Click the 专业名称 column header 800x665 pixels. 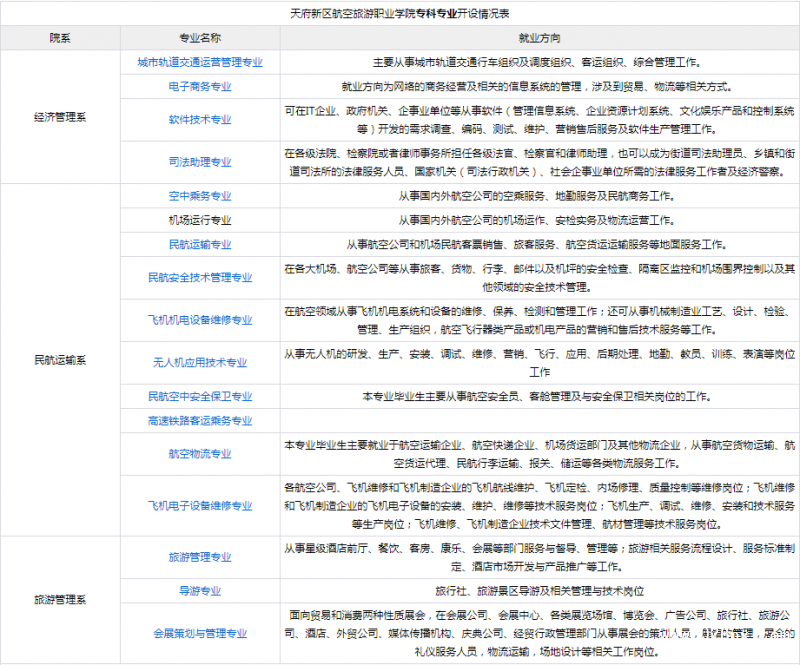200,38
